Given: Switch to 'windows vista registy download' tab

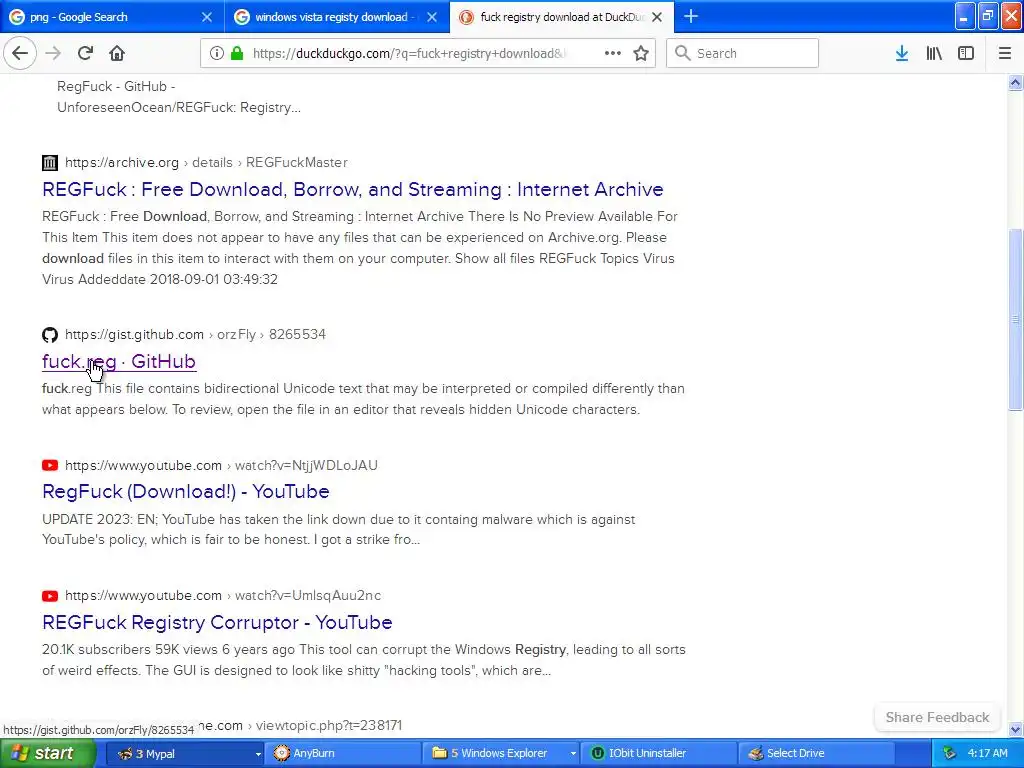Looking at the screenshot, I should pos(336,17).
